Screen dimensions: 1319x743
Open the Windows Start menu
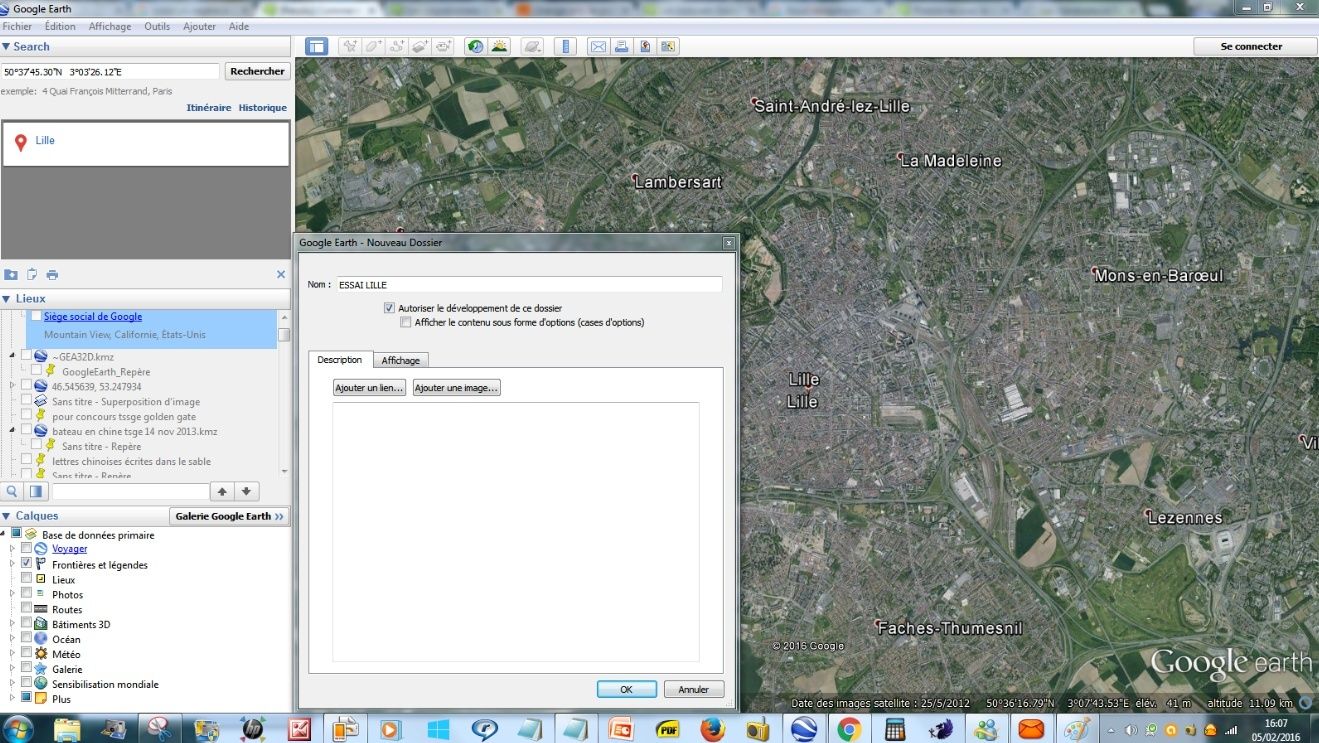pyautogui.click(x=18, y=728)
